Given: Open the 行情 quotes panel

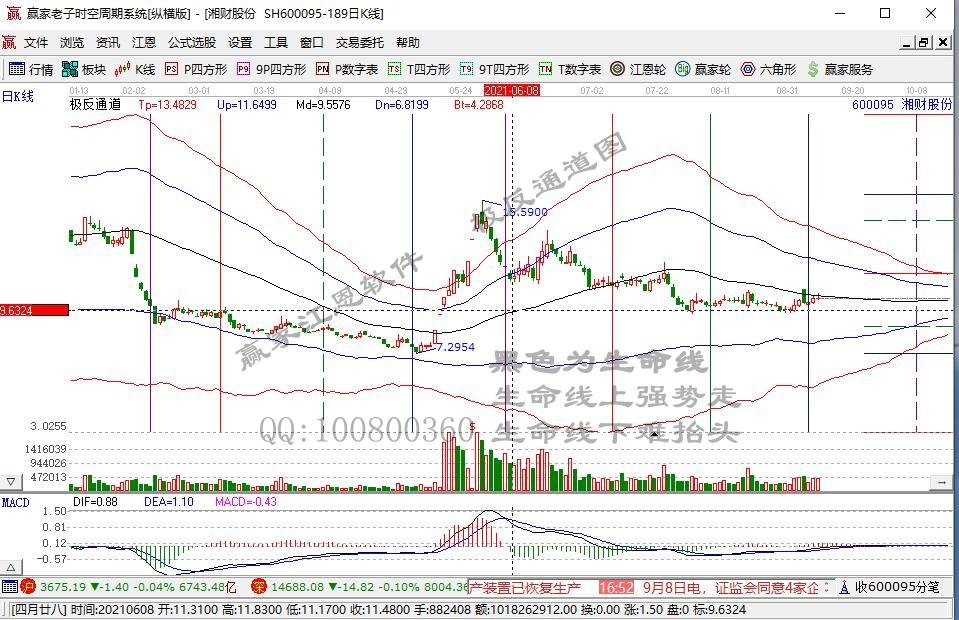Looking at the screenshot, I should (x=30, y=69).
